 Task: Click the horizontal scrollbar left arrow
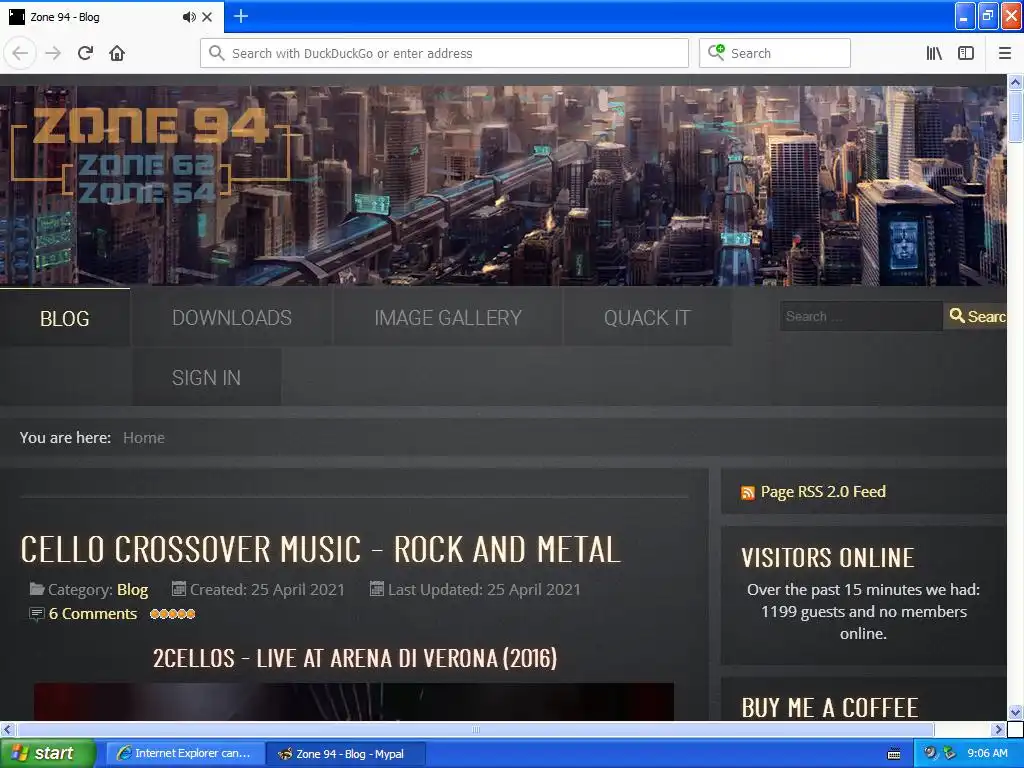click(7, 729)
